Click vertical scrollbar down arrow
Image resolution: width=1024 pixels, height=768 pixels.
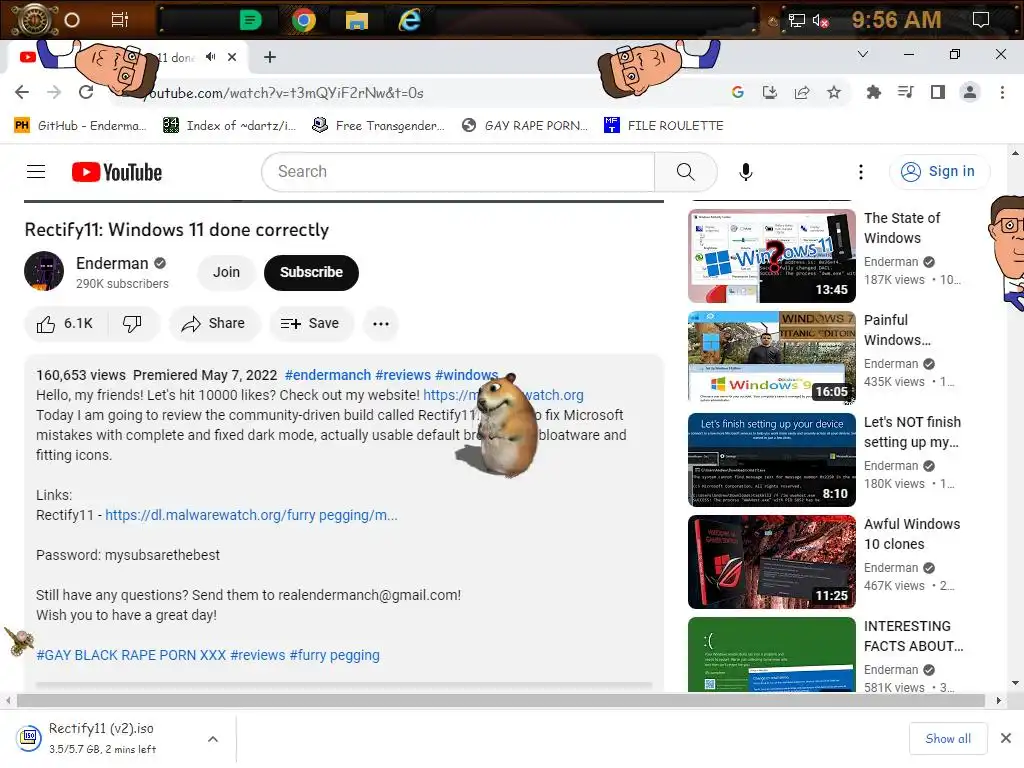tap(1014, 684)
